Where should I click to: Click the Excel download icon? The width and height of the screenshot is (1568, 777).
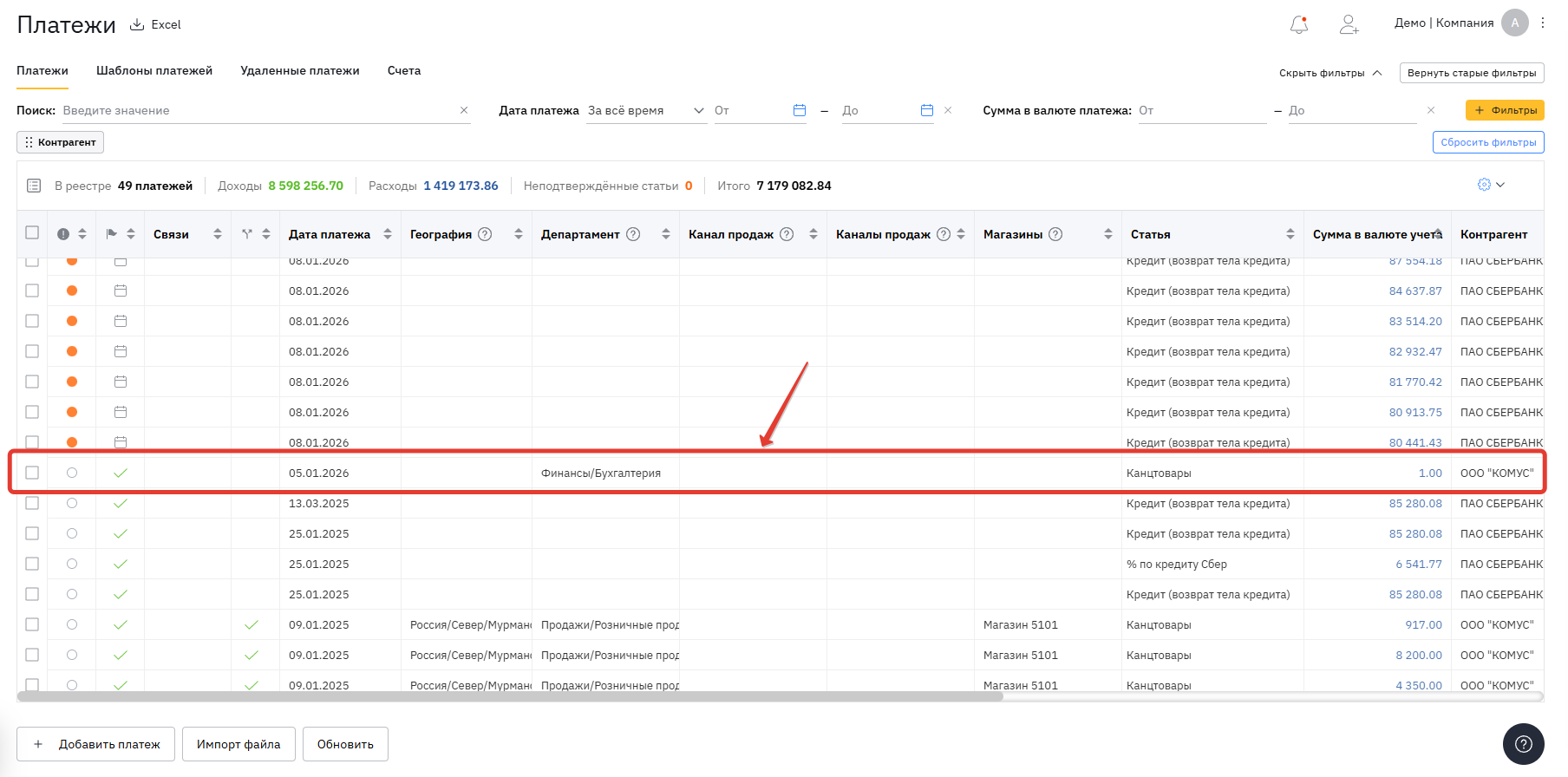tap(137, 24)
